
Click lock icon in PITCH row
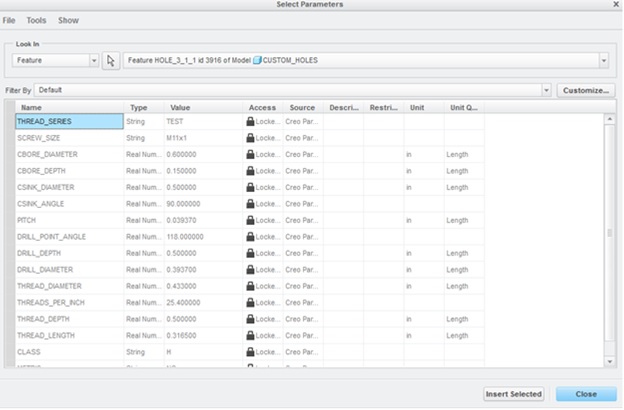coord(250,220)
